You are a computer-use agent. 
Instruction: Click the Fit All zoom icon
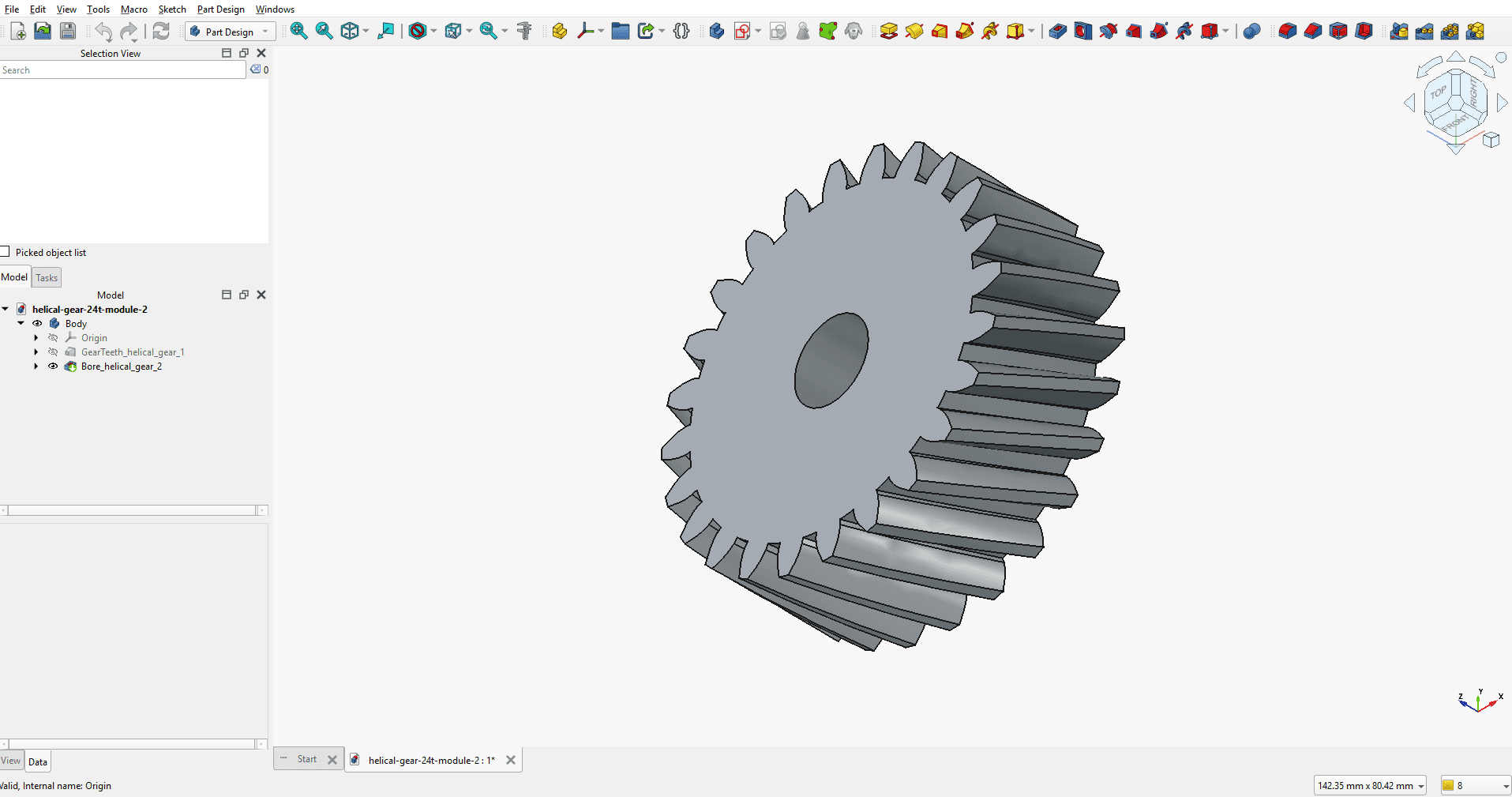tap(298, 32)
